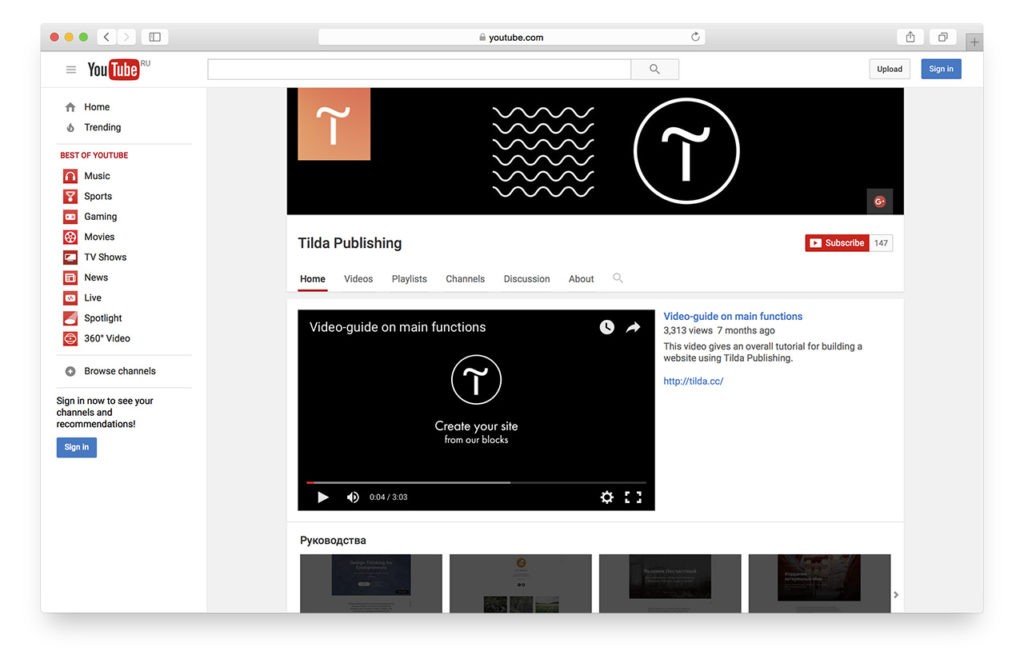
Task: Click the BEST OF YOUTUBE heading
Action: (94, 155)
